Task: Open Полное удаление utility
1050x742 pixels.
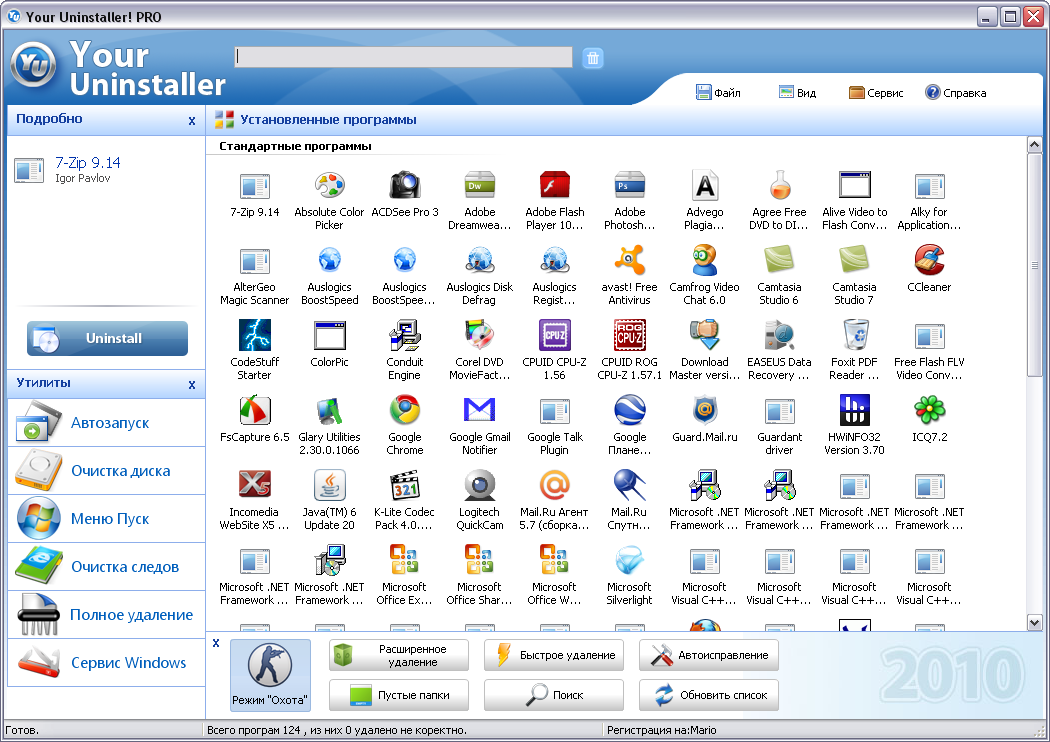Action: pos(106,615)
